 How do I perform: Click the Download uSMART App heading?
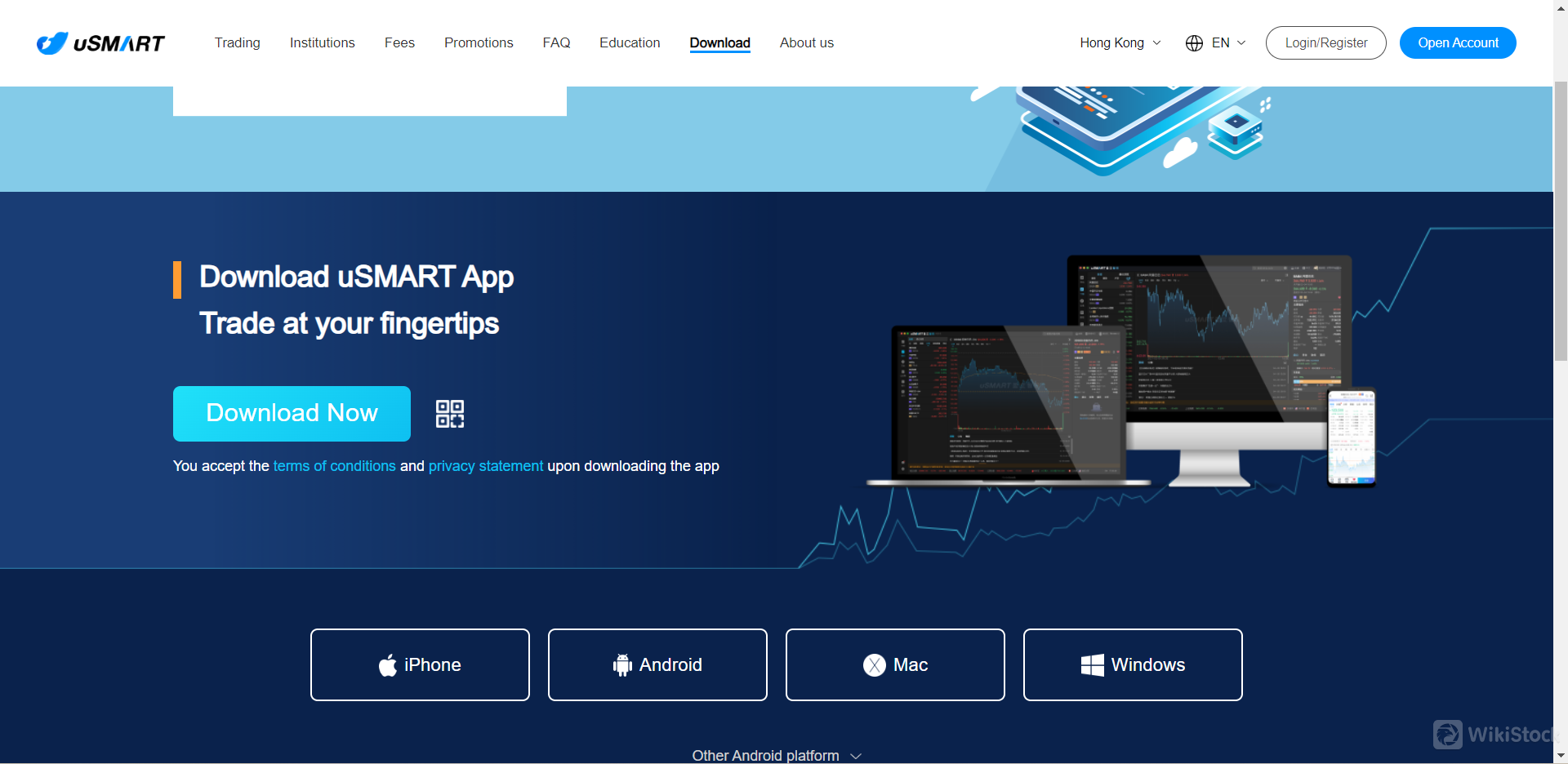[356, 277]
